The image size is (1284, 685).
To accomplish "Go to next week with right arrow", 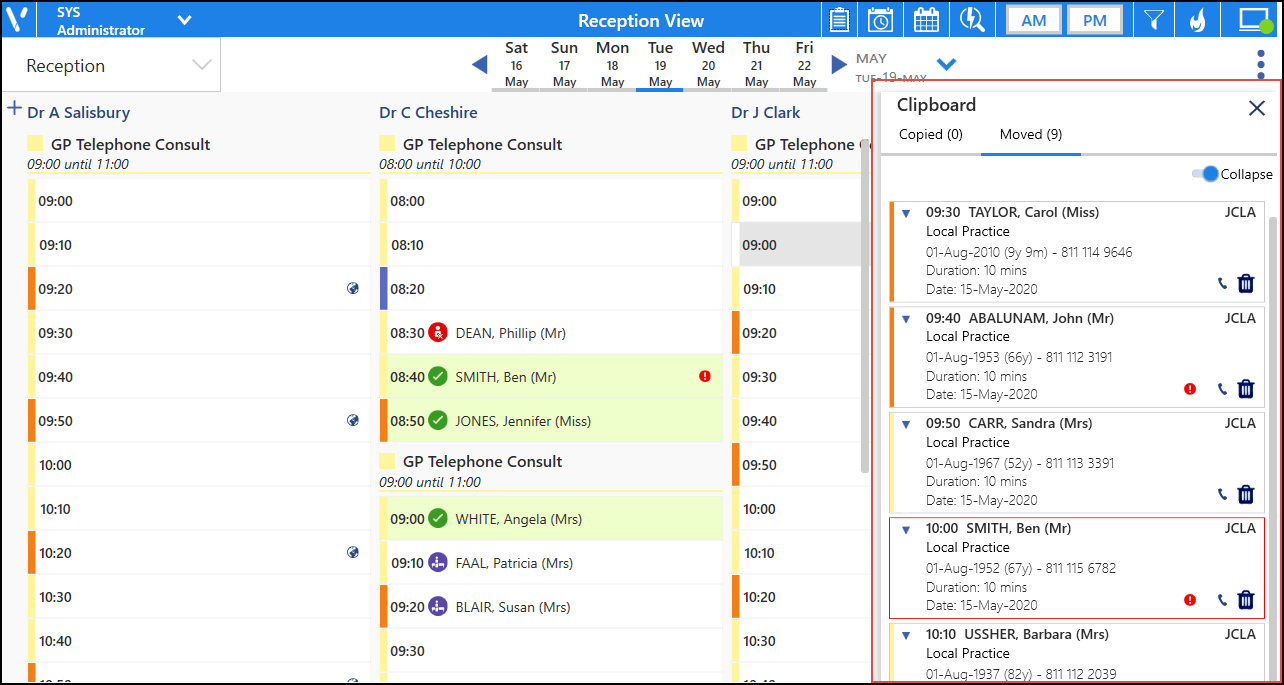I will (838, 65).
